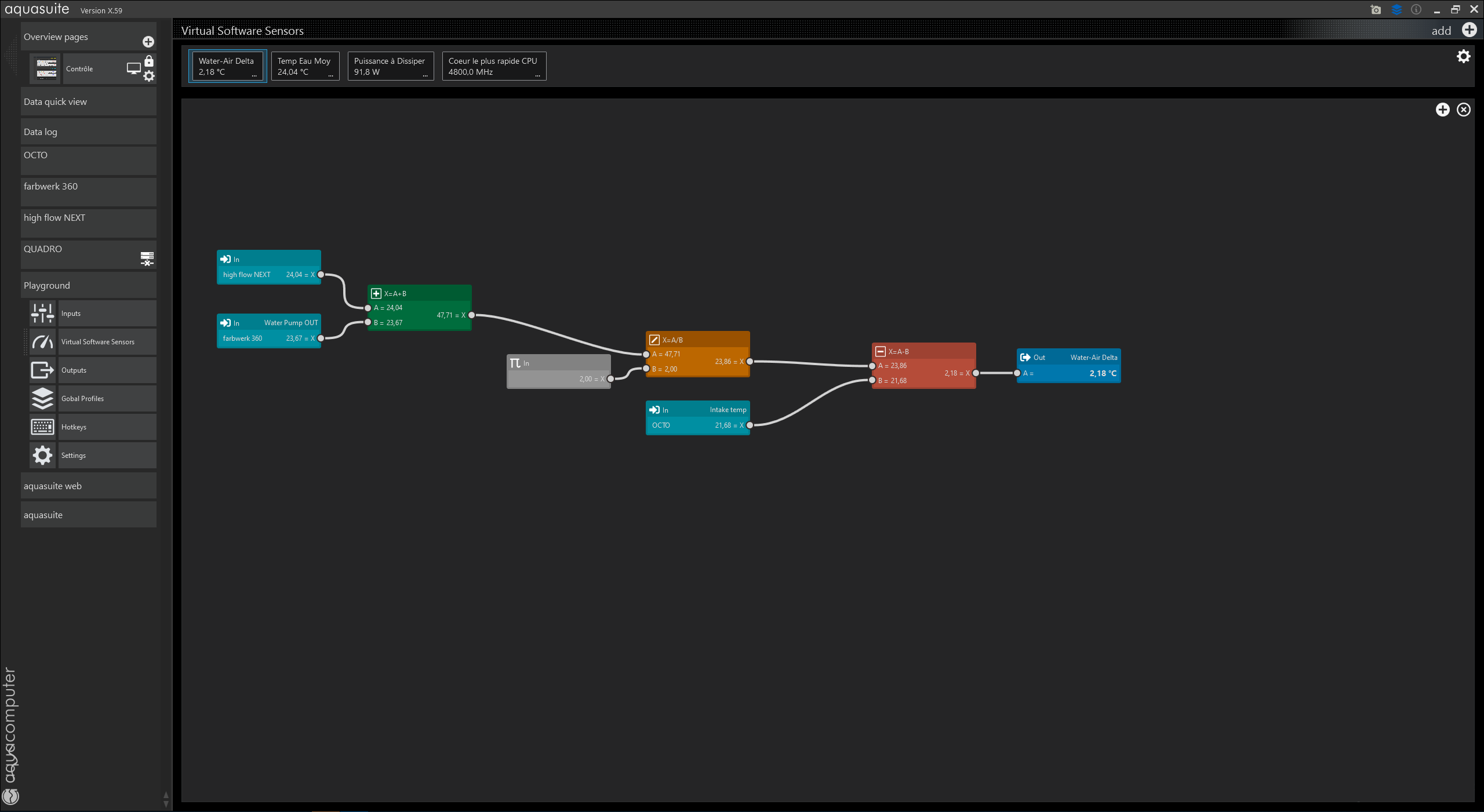The height and width of the screenshot is (812, 1484).
Task: Click the QUADRO disconnected device icon
Action: [x=147, y=258]
